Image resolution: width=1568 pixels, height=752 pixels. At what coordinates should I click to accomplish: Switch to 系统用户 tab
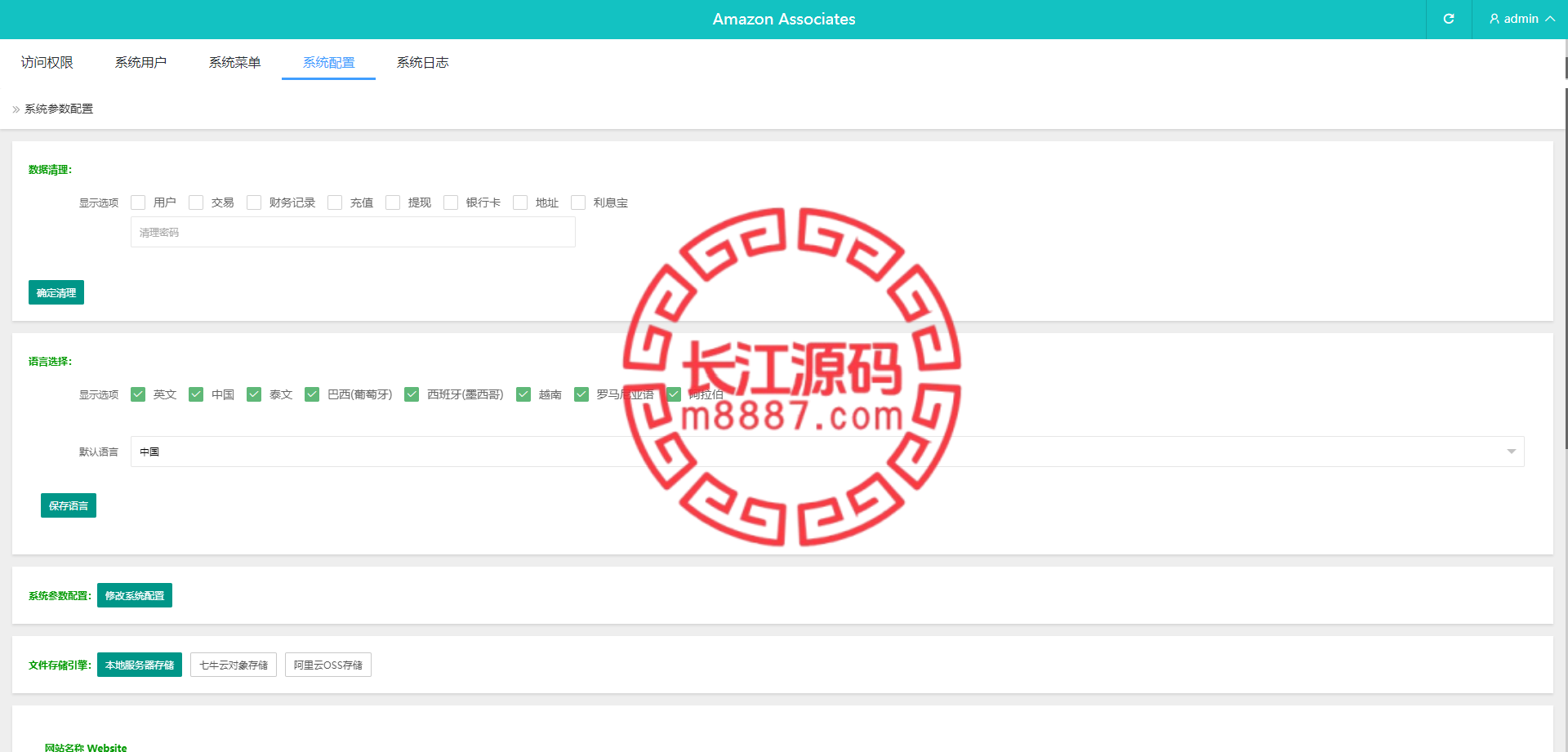tap(140, 62)
